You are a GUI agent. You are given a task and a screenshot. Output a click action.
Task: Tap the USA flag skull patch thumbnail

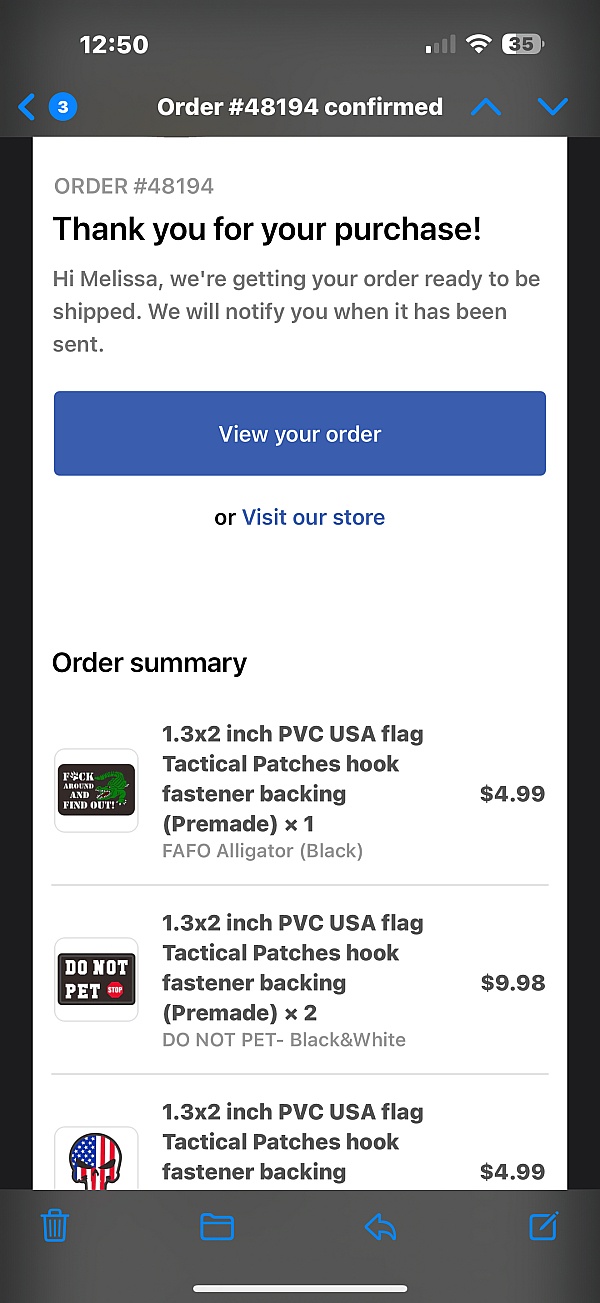point(96,1159)
